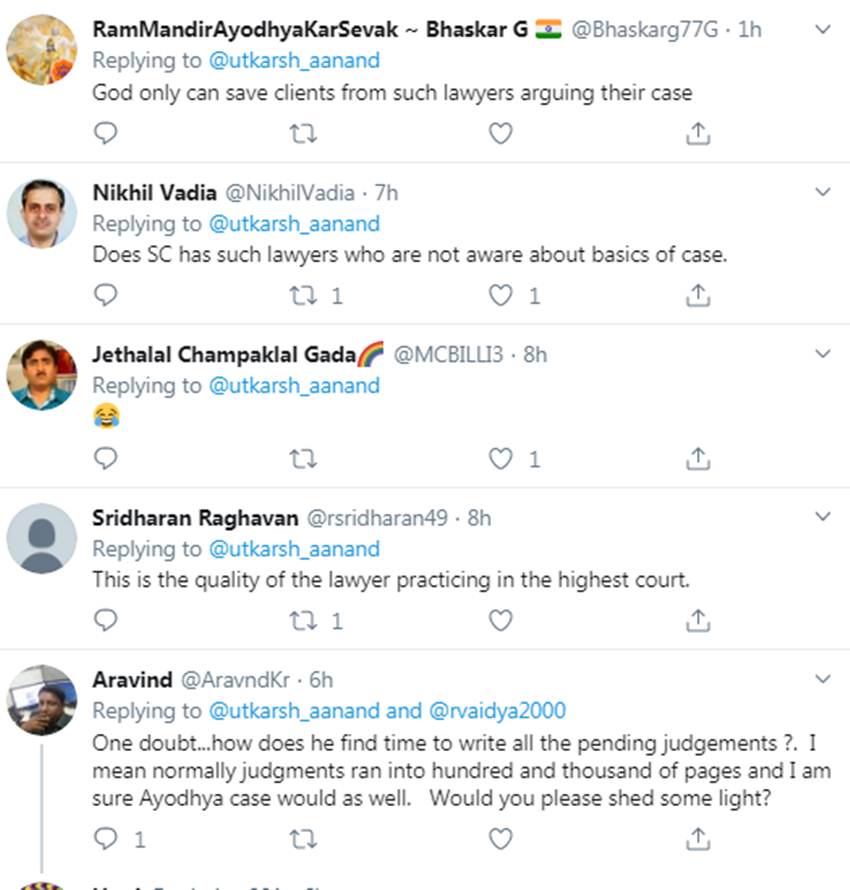Reply to Sridharan Raghavan's tweet
Image resolution: width=850 pixels, height=890 pixels.
tap(105, 621)
